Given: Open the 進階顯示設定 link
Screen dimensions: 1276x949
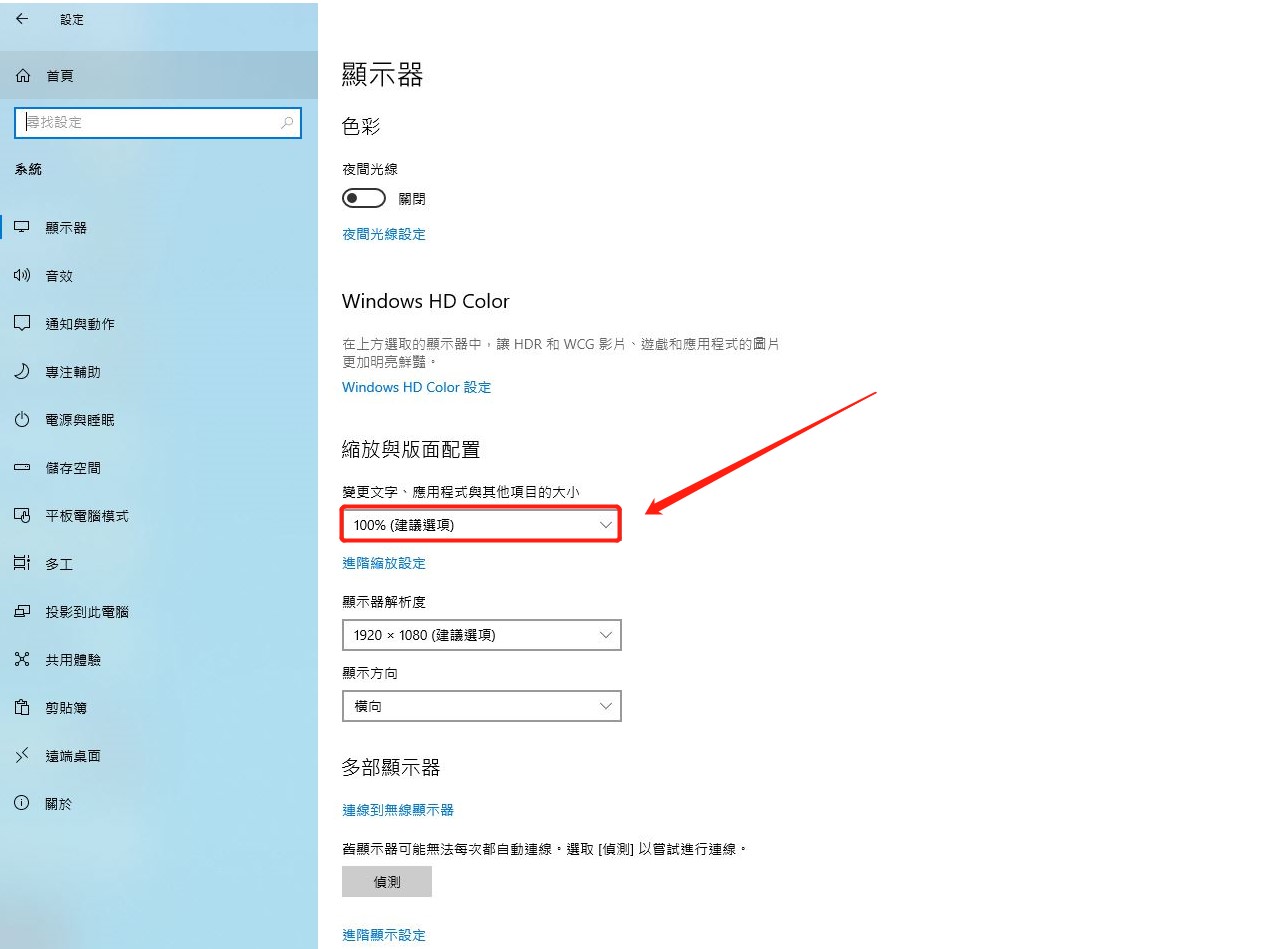Looking at the screenshot, I should click(384, 935).
